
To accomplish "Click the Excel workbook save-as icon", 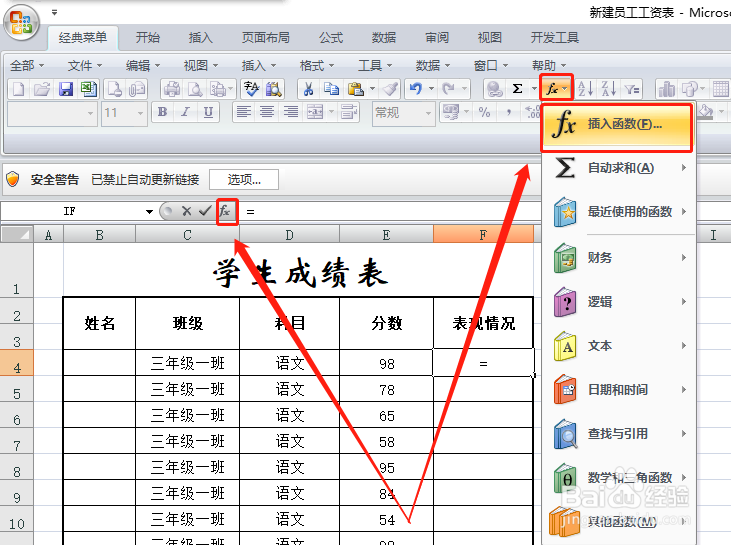I will coord(89,89).
